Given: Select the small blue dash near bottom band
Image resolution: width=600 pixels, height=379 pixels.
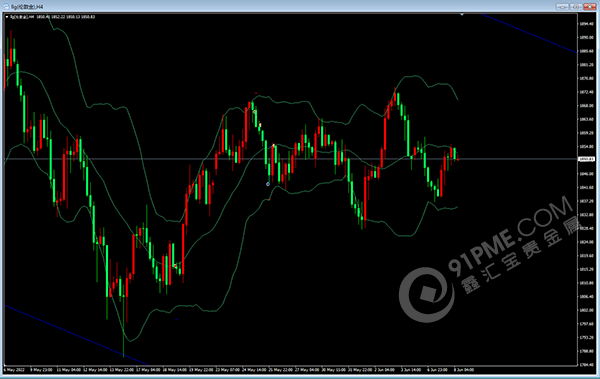Looking at the screenshot, I should point(176,319).
